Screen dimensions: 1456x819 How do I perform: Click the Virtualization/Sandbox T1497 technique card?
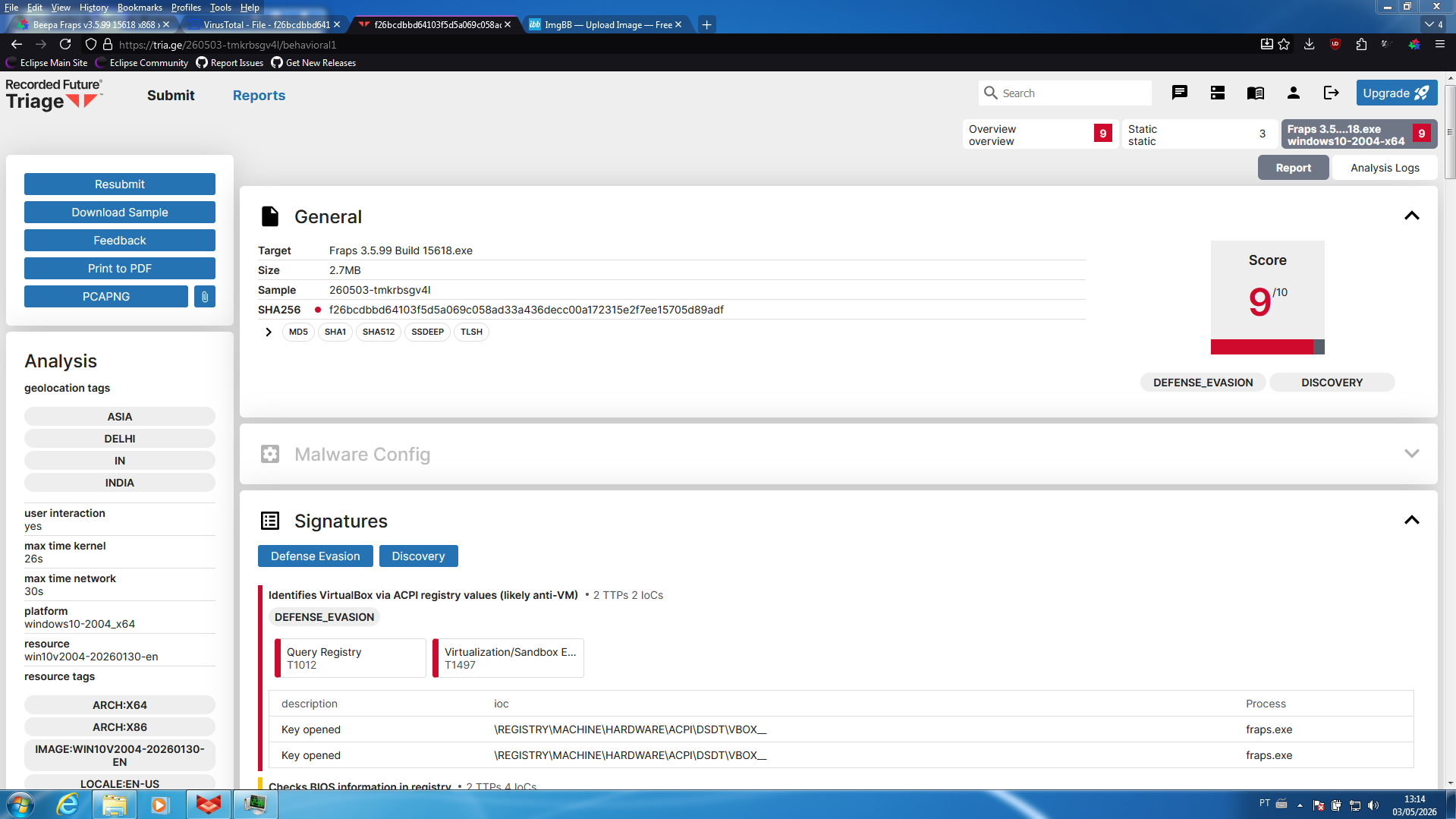[x=508, y=658]
